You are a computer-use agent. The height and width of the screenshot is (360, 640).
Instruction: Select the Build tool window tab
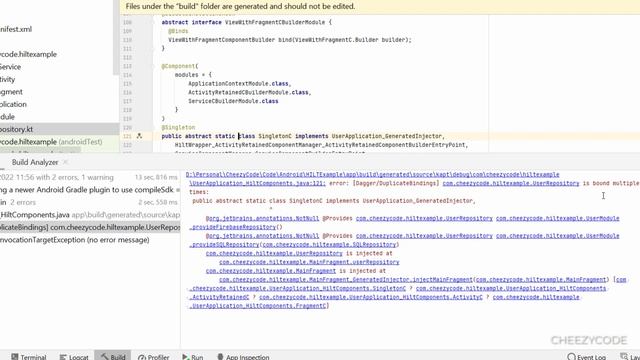click(x=113, y=357)
